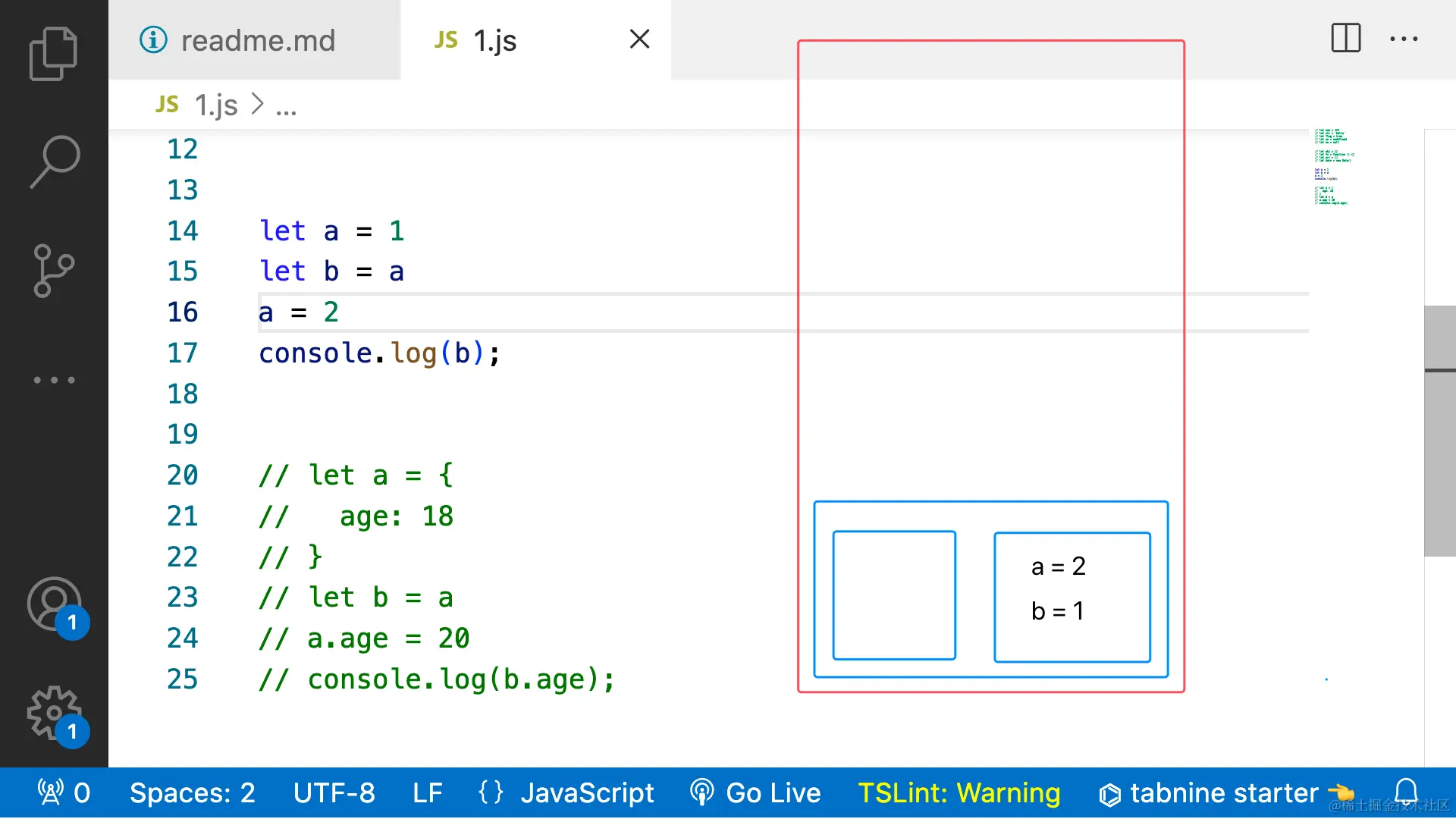Switch to the readme.md tab
Viewport: 1456px width, 819px height.
pyautogui.click(x=256, y=40)
